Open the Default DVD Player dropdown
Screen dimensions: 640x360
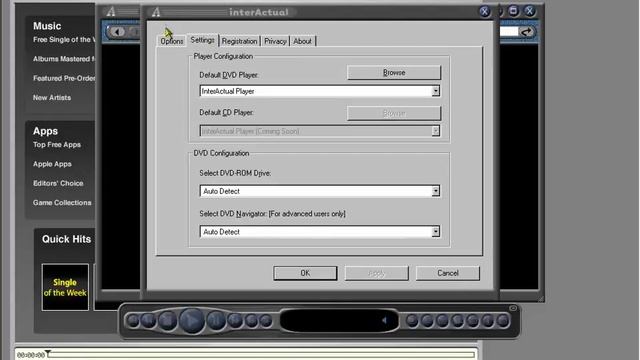pyautogui.click(x=436, y=91)
